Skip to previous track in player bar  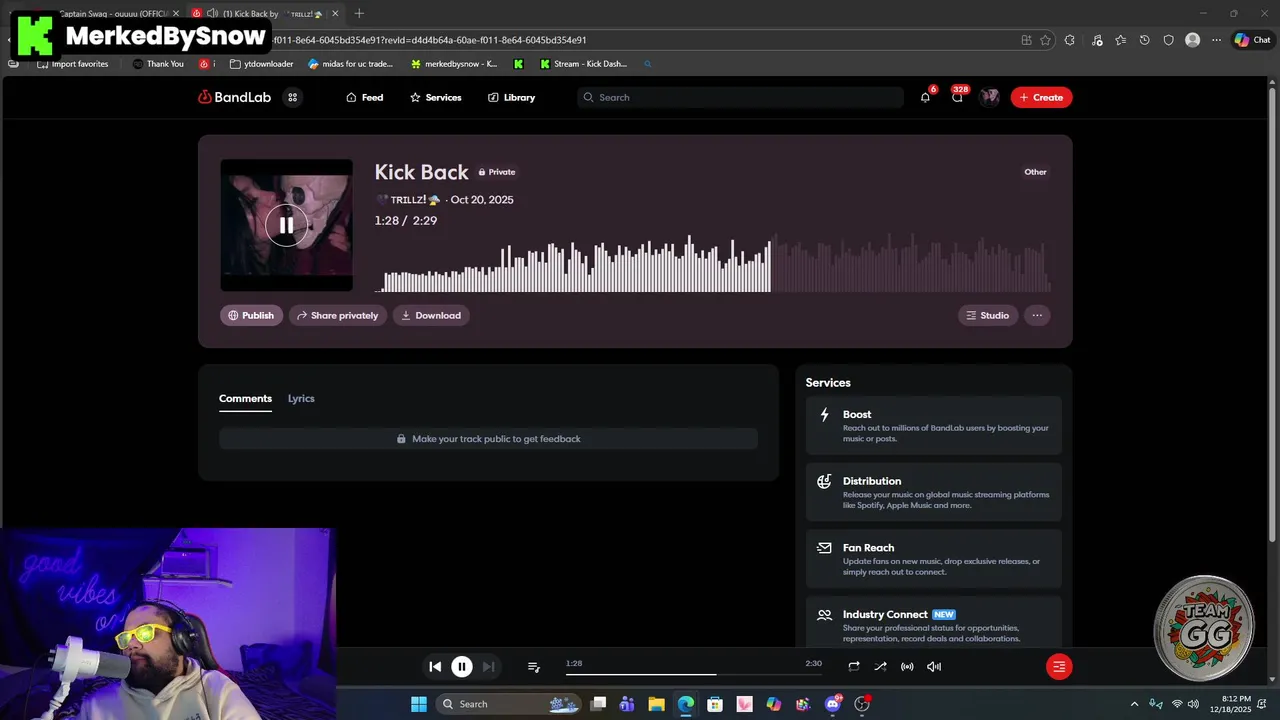tap(435, 666)
